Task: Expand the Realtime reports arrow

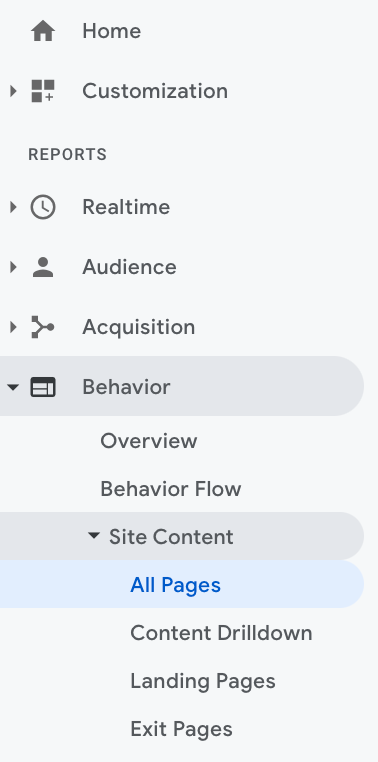Action: coord(13,207)
